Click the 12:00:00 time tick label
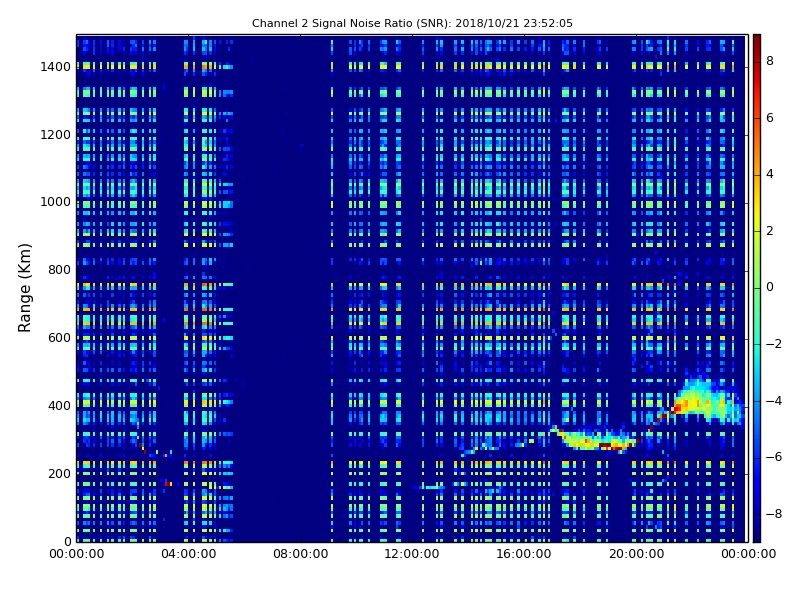Viewport: 800px width, 600px height. 412,554
